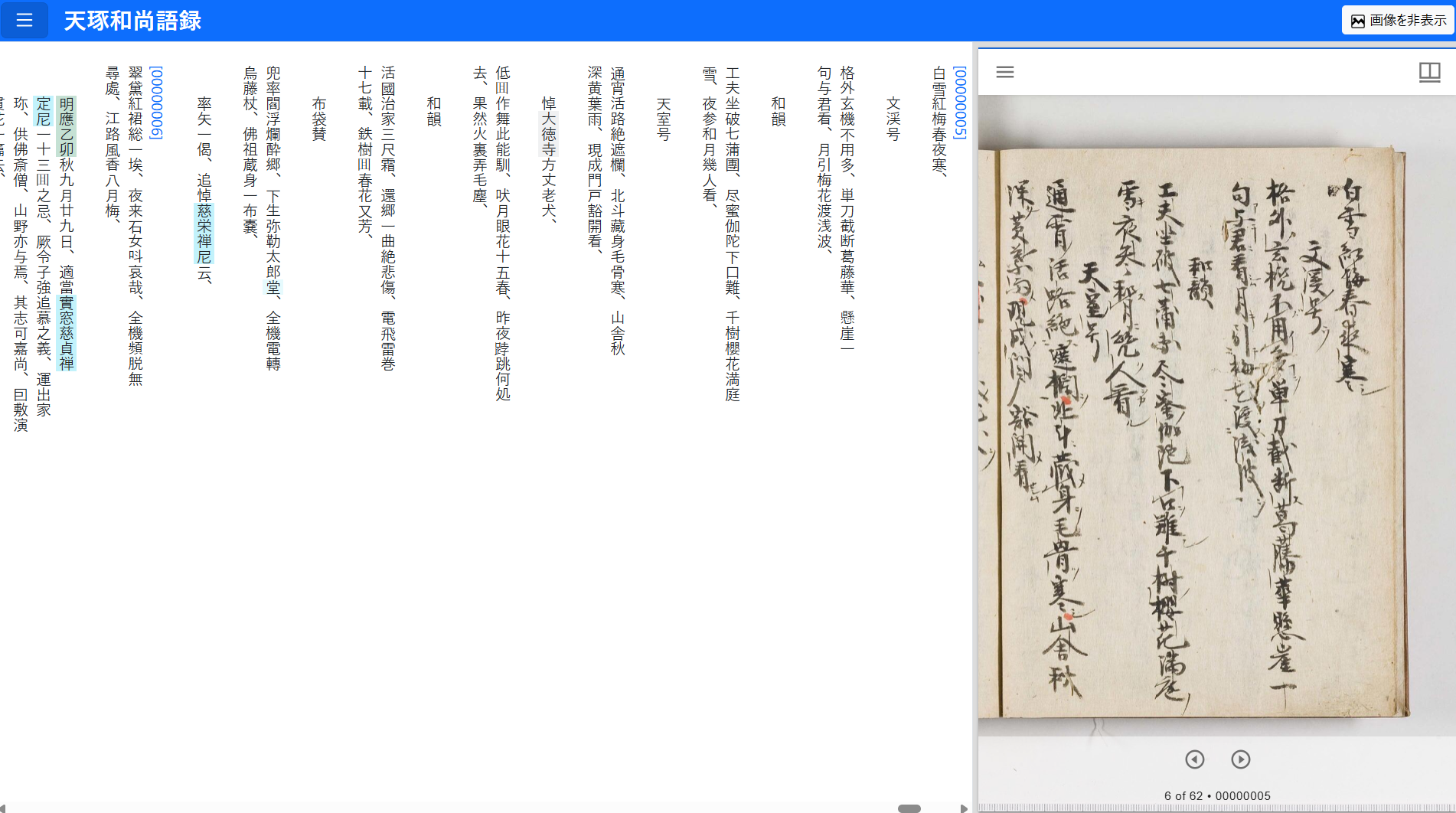Viewport: 1456px width, 813px height.
Task: Click the line starting 通宵活路絶遮欄
Action: pos(618,211)
